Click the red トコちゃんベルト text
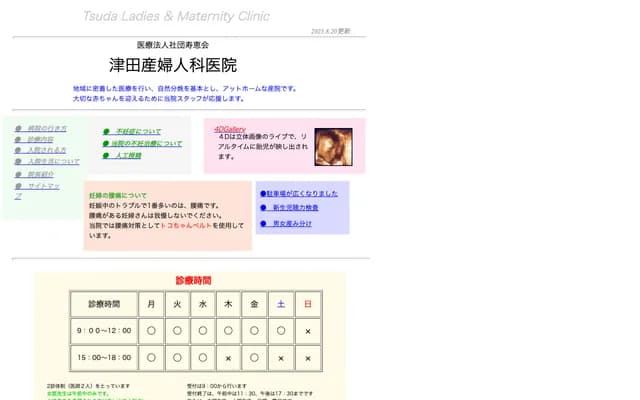640x400 pixels. pos(186,225)
